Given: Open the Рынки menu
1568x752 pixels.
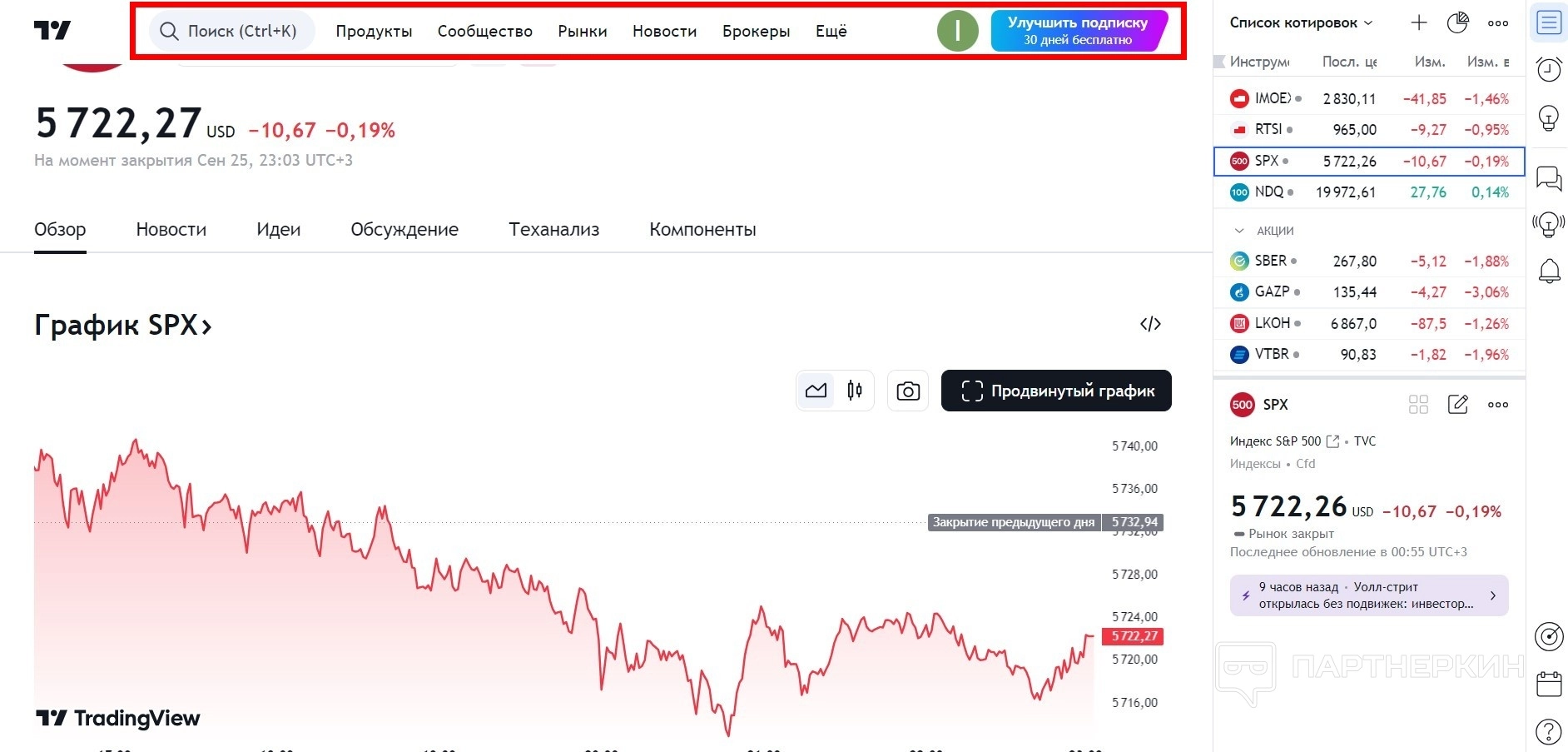Looking at the screenshot, I should (583, 31).
